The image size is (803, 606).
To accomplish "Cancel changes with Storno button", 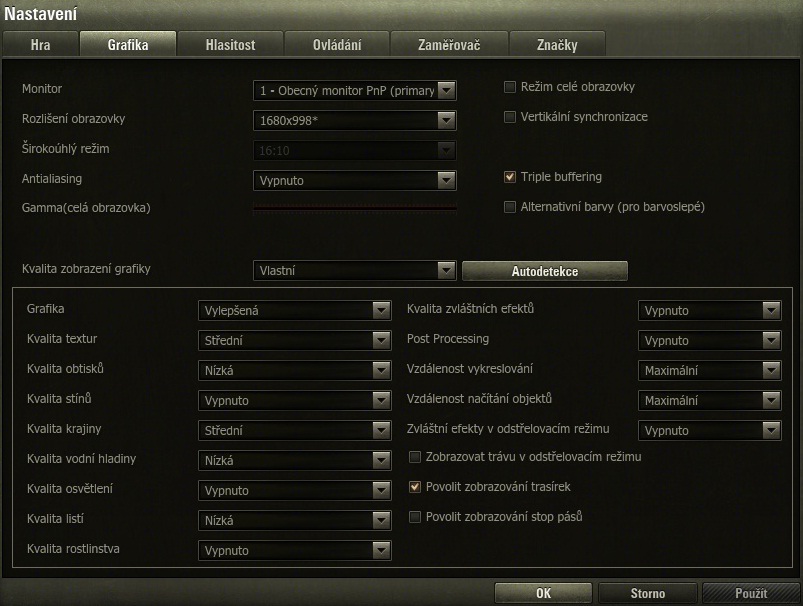I will 647,593.
